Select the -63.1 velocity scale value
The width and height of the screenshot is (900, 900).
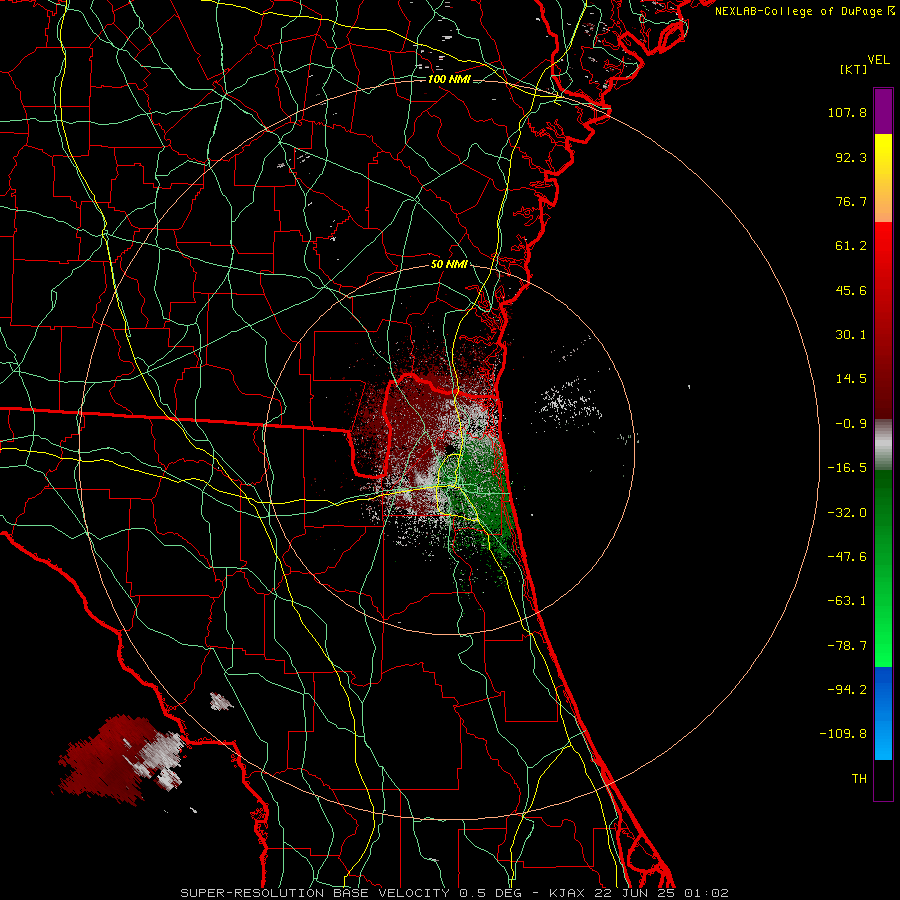coord(847,601)
